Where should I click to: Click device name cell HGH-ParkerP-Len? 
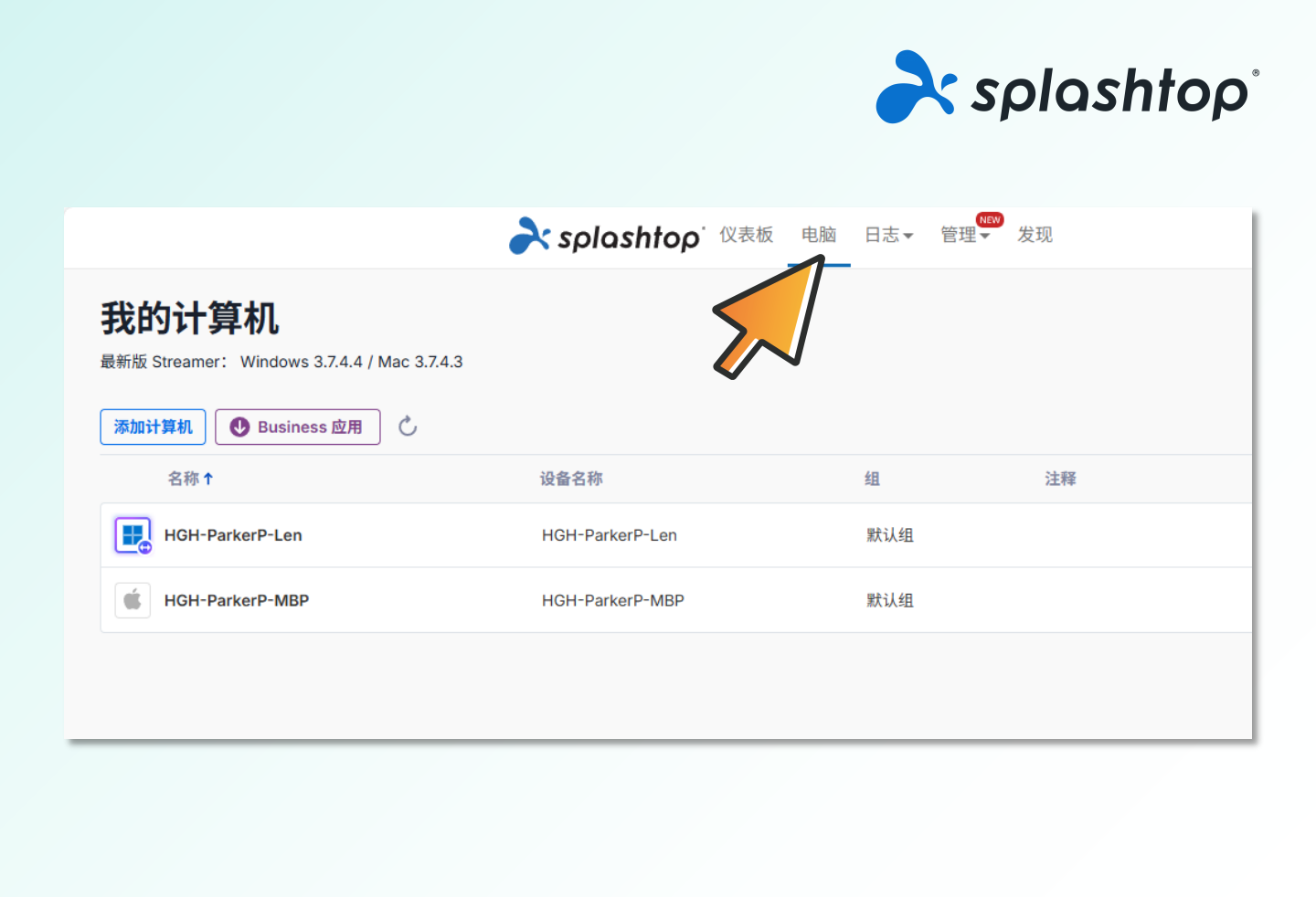click(610, 535)
